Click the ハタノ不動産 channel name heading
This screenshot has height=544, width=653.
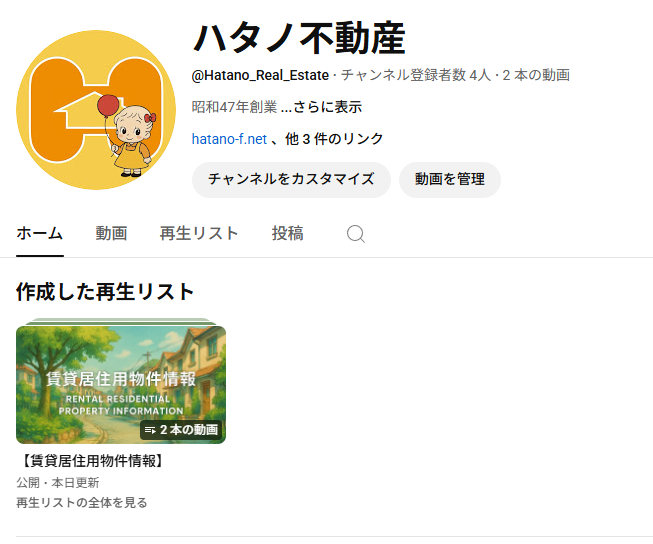(x=299, y=38)
